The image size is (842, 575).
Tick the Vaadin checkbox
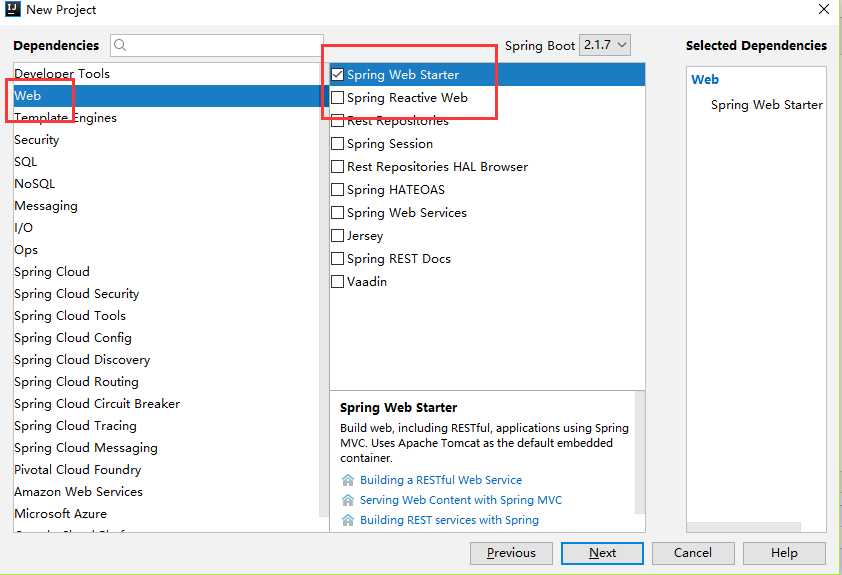tap(337, 282)
